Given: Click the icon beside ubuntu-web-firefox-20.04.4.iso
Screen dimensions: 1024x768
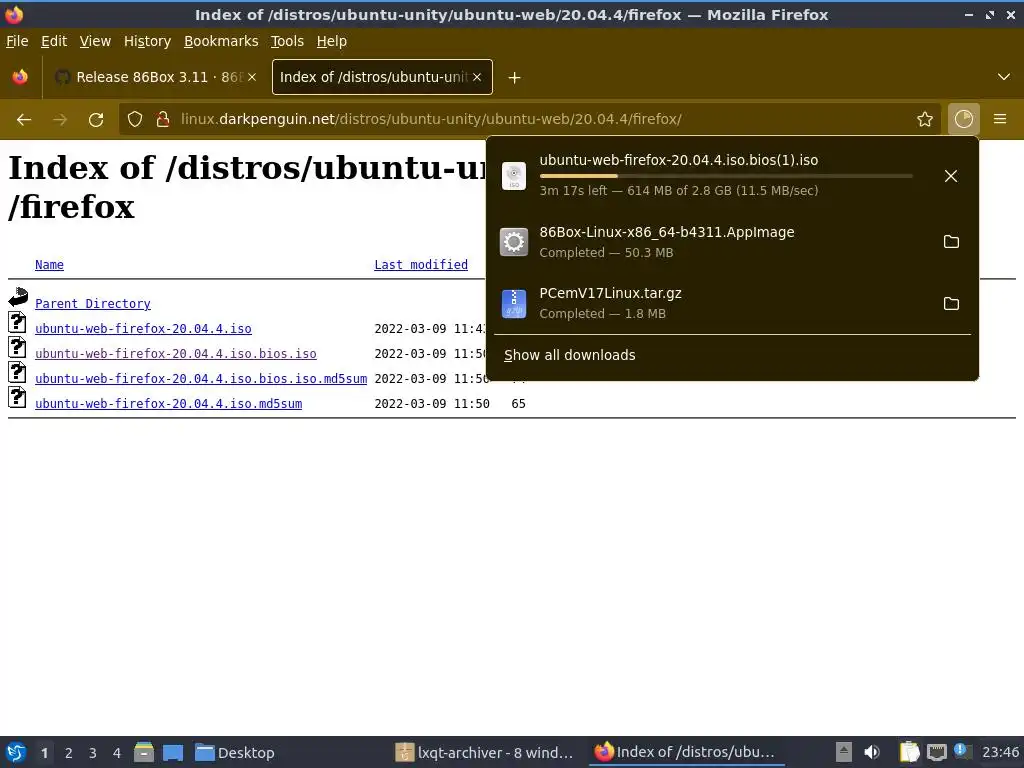Looking at the screenshot, I should [17, 322].
